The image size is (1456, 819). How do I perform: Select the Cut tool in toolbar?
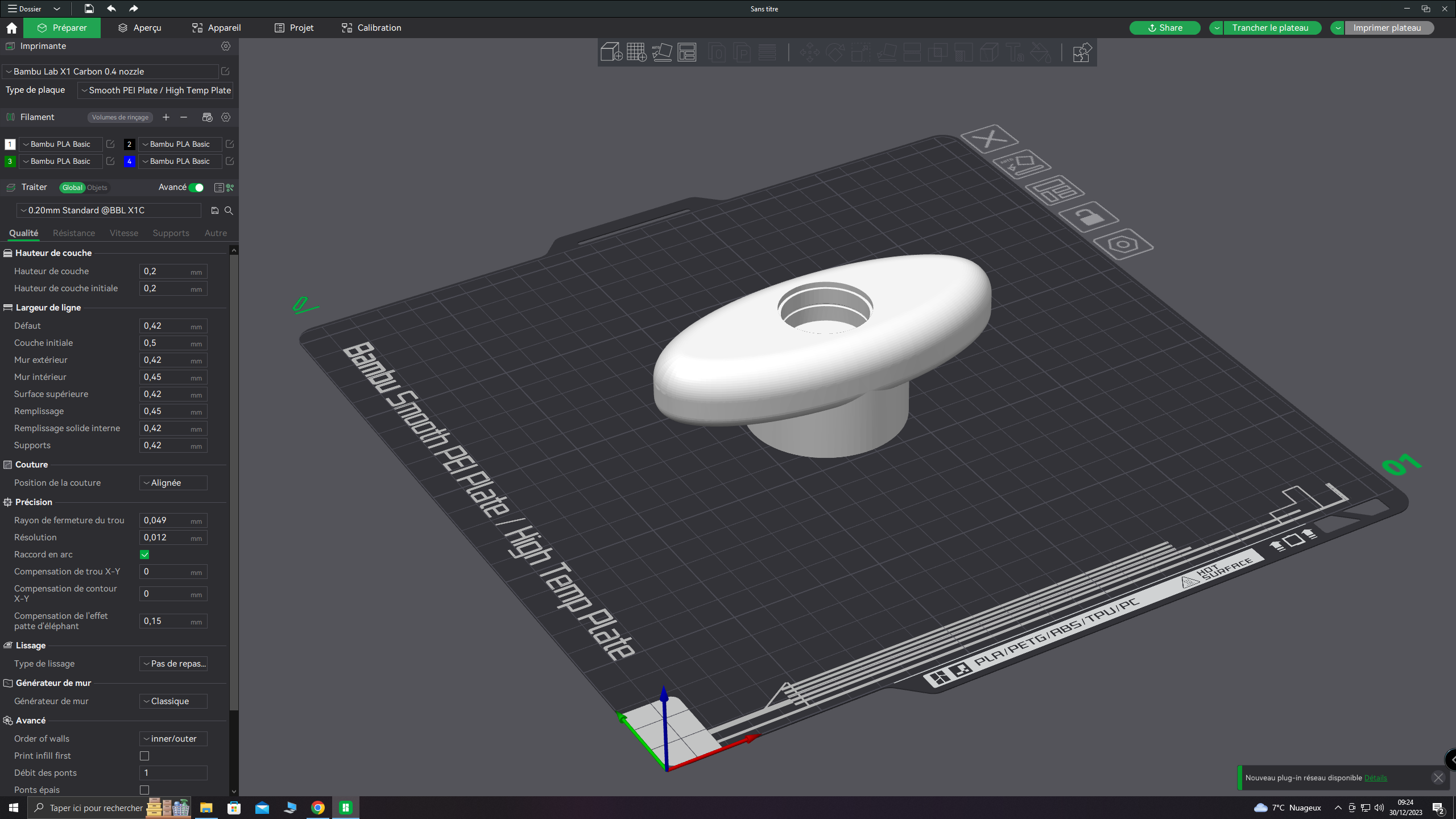click(912, 52)
